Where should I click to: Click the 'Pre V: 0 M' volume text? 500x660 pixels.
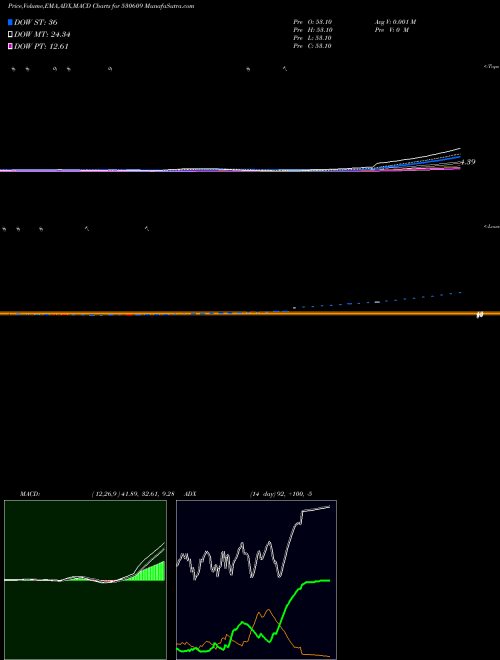pyautogui.click(x=392, y=30)
